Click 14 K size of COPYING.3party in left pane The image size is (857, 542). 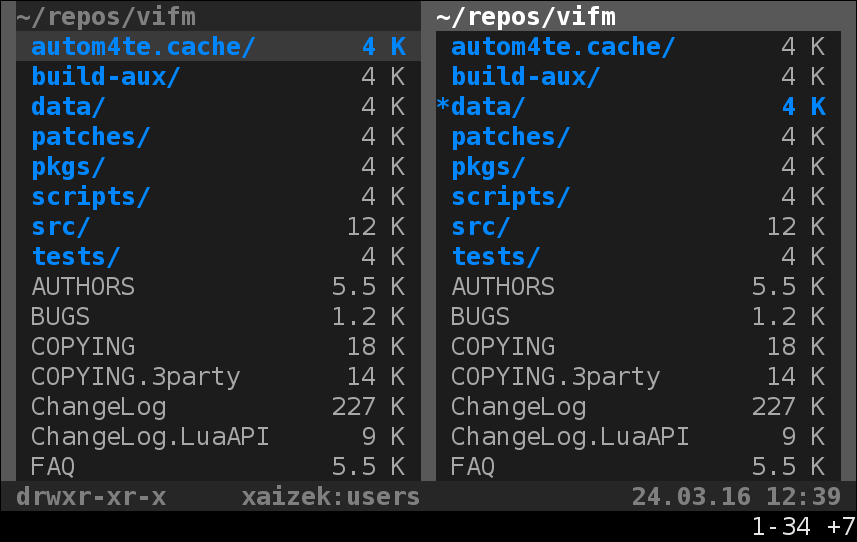[377, 377]
